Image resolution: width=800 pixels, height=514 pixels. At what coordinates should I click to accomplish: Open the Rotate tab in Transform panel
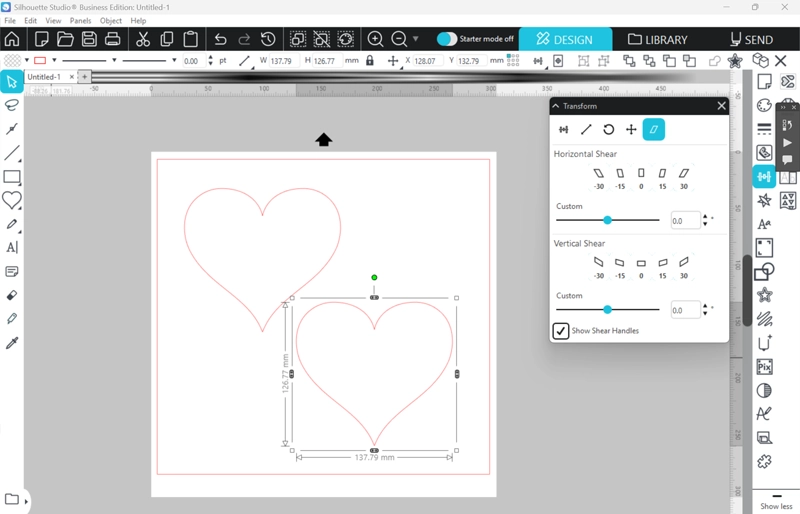[608, 129]
